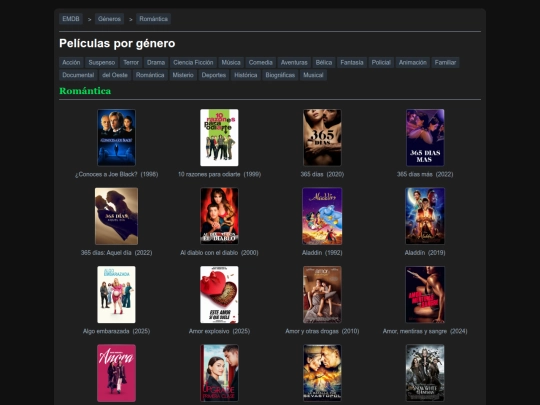
Task: Open Al diablo con el diablo poster
Action: click(x=219, y=216)
